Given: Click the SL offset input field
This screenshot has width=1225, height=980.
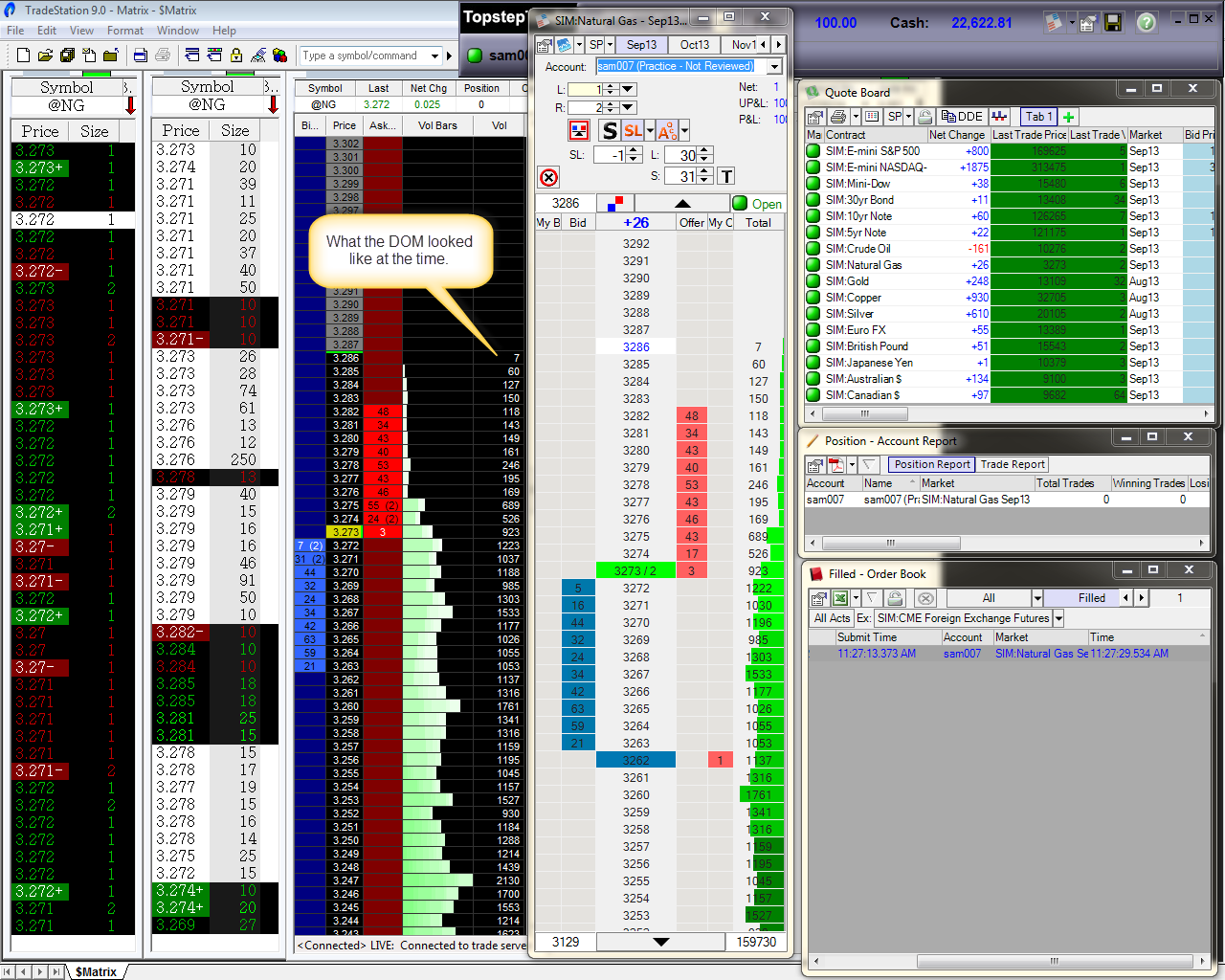Looking at the screenshot, I should pos(610,155).
